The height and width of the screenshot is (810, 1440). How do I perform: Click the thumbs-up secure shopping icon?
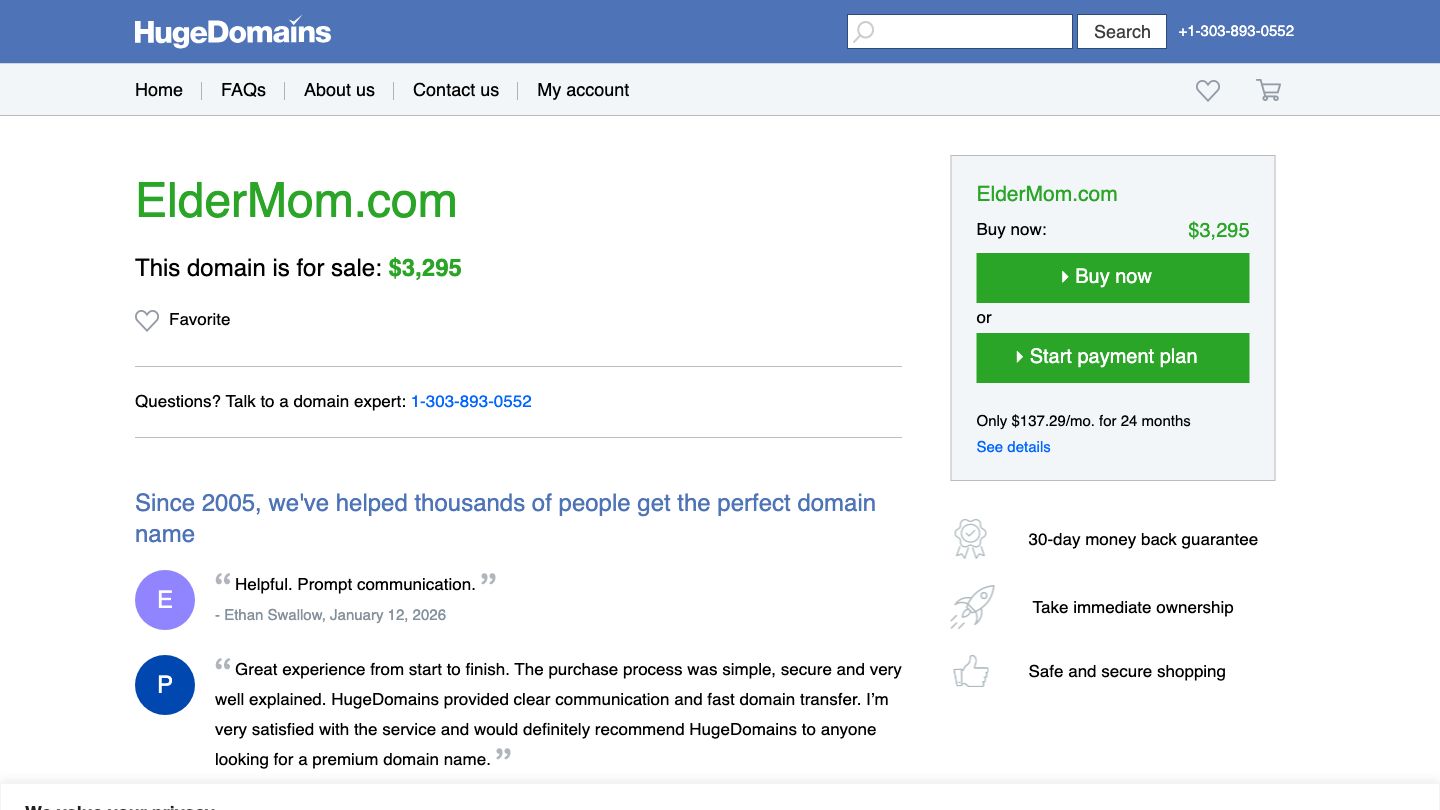tap(971, 672)
